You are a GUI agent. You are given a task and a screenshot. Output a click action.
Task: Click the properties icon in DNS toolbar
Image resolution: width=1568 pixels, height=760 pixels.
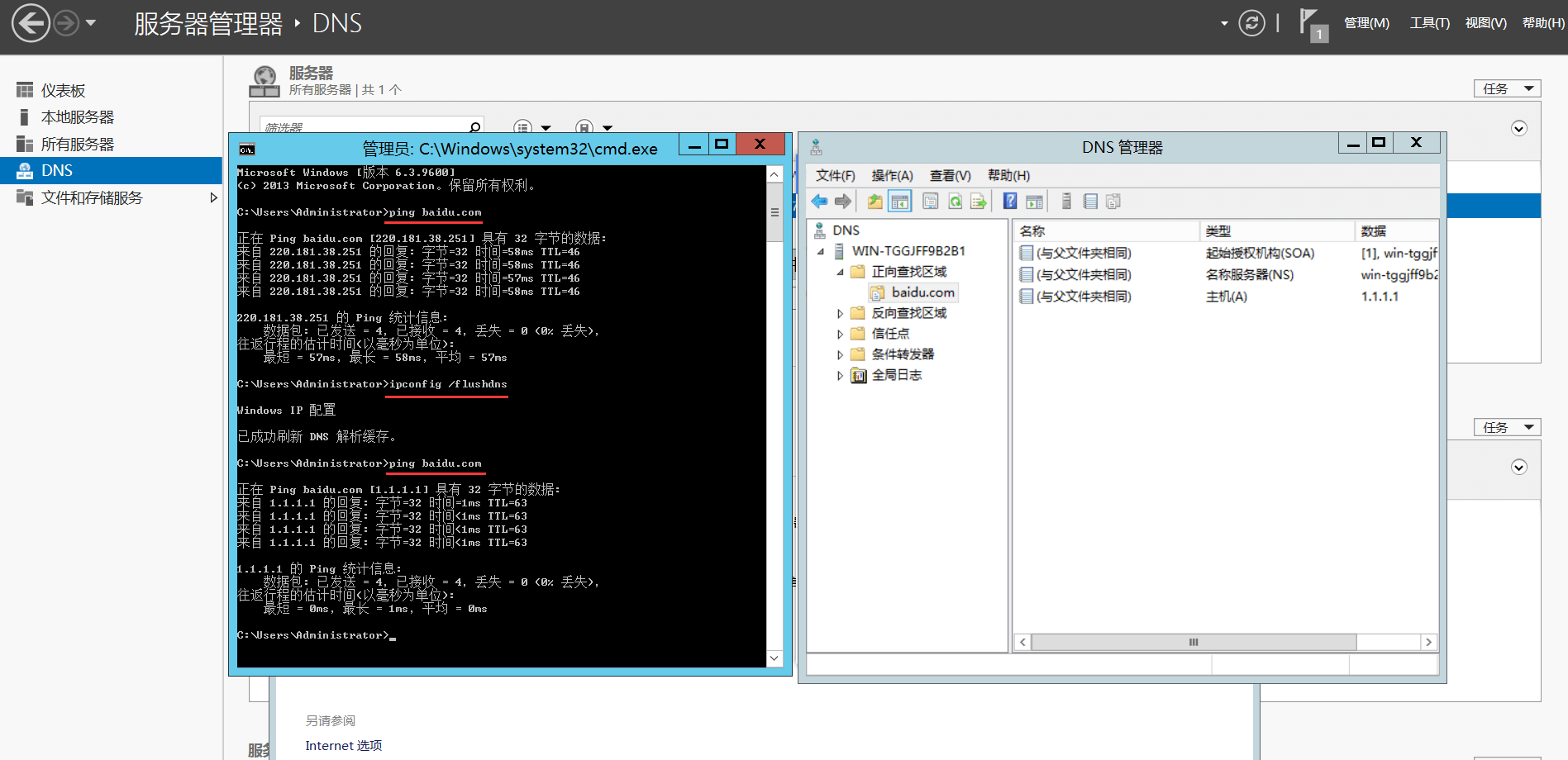[931, 202]
